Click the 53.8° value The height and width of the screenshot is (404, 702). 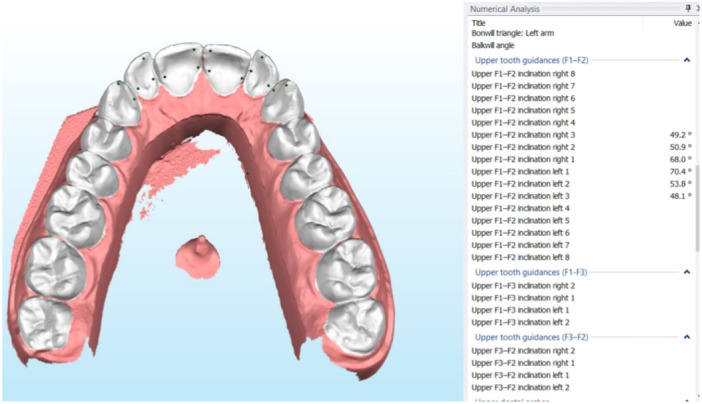681,184
